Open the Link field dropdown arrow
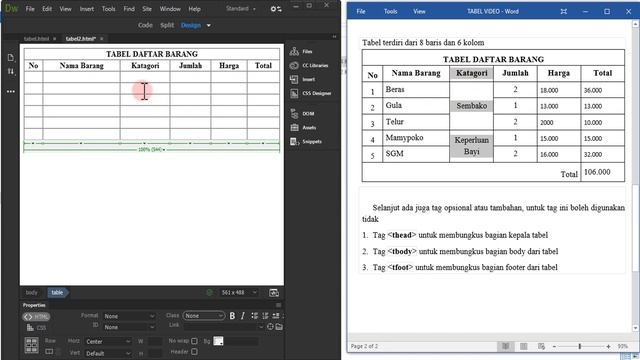This screenshot has width=640, height=360. click(x=261, y=327)
